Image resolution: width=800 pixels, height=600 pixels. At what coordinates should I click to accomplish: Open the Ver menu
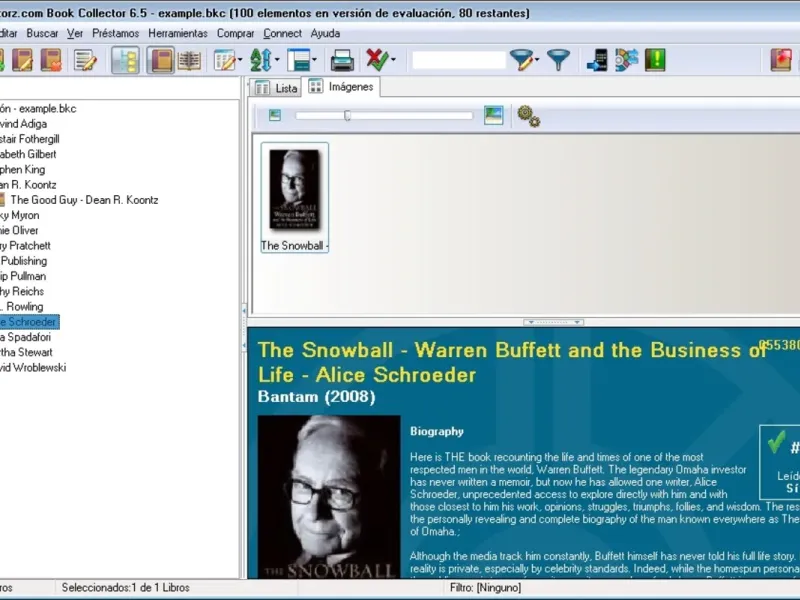coord(74,34)
